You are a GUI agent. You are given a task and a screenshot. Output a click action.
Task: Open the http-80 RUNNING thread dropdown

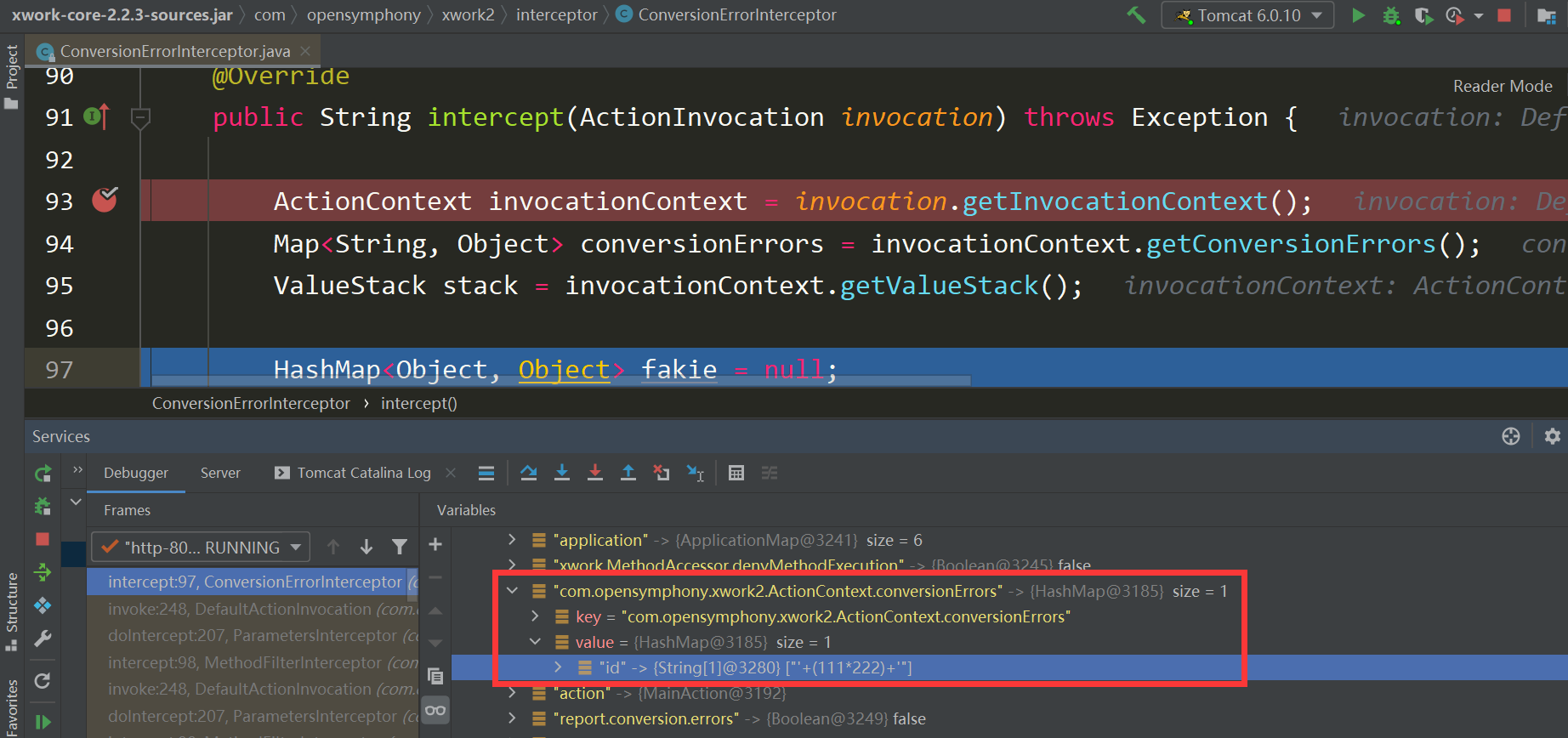tap(201, 547)
